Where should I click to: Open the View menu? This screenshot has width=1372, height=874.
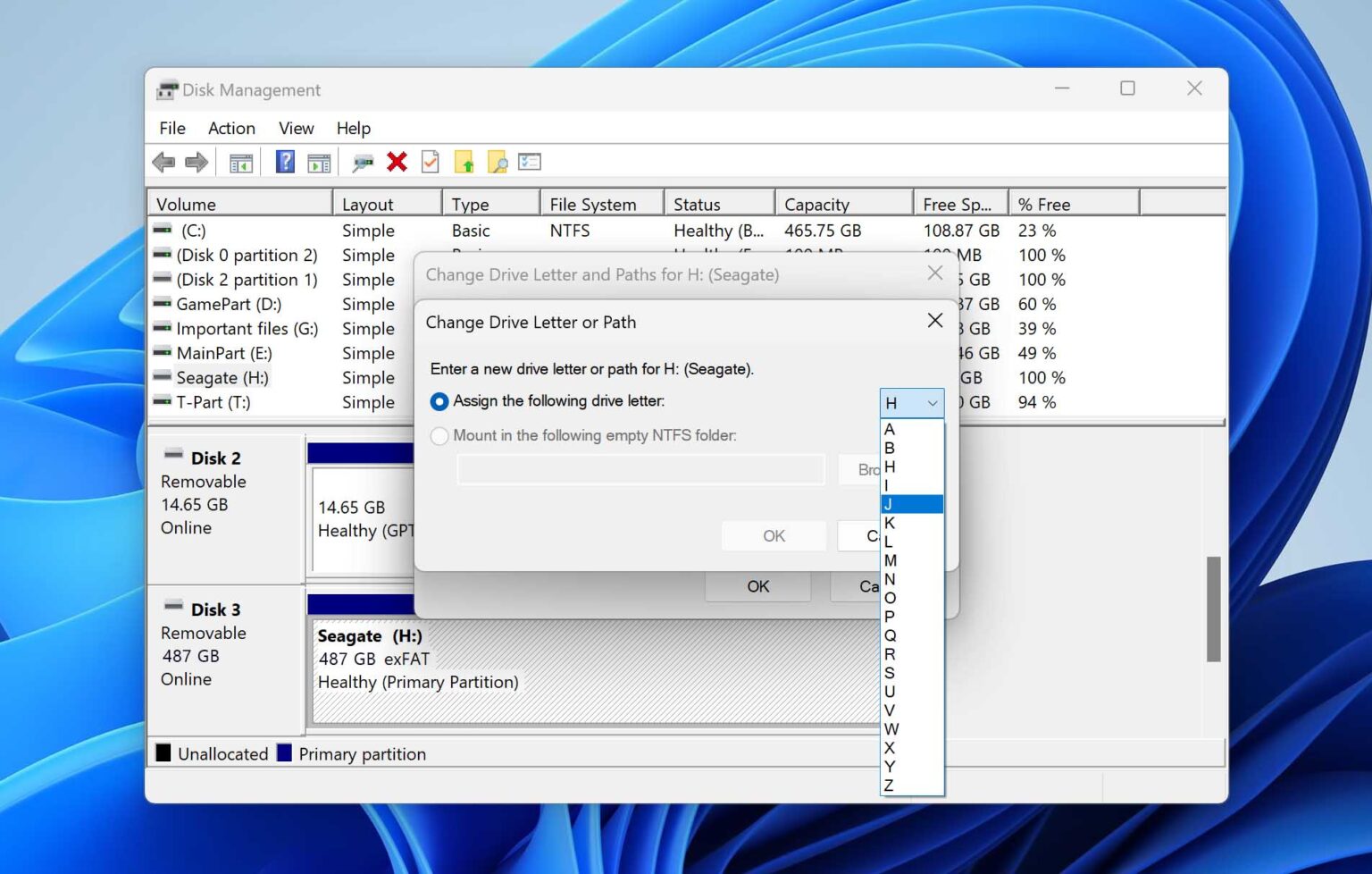295,128
